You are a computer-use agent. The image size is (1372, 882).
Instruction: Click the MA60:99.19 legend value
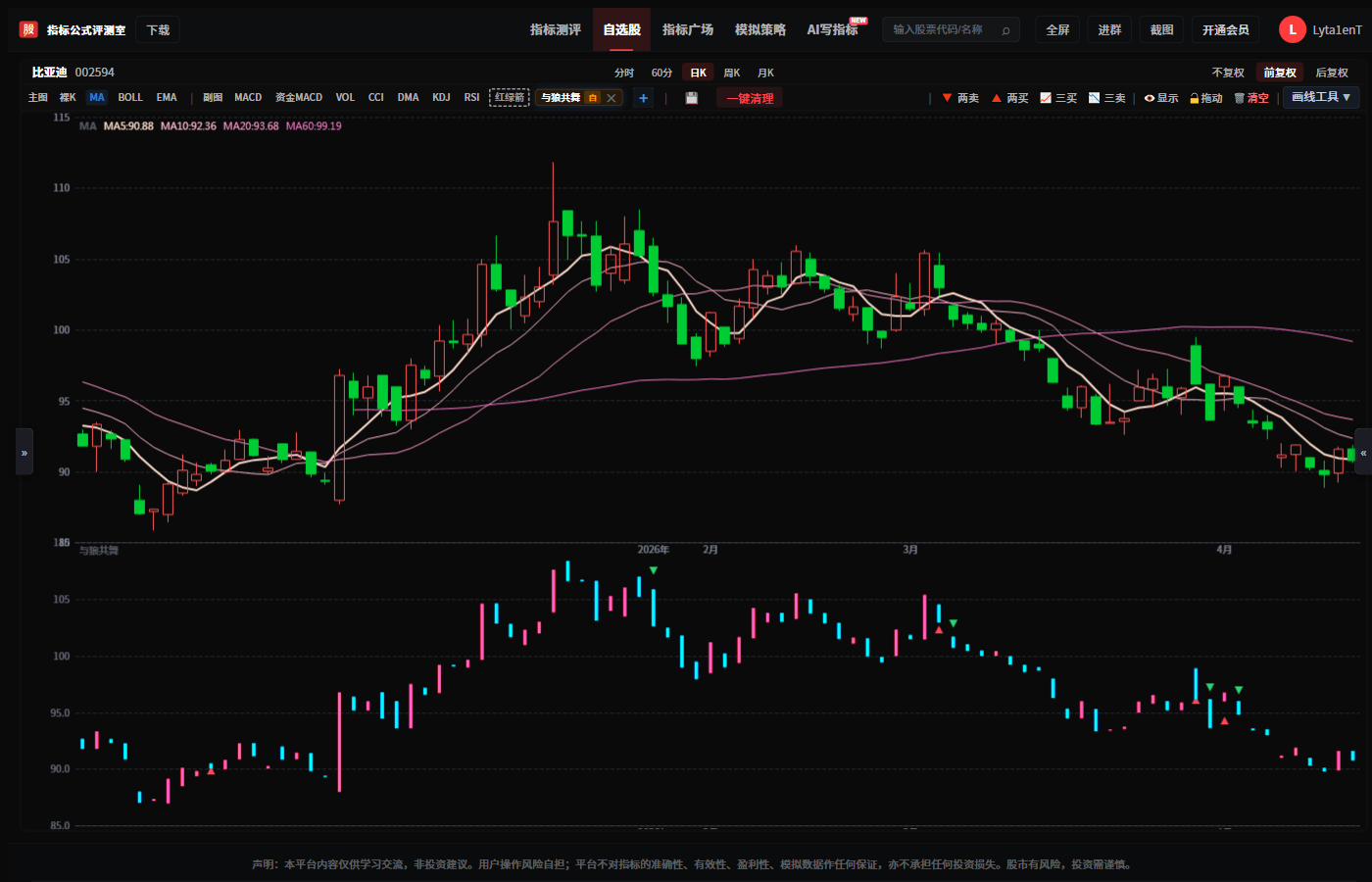314,126
